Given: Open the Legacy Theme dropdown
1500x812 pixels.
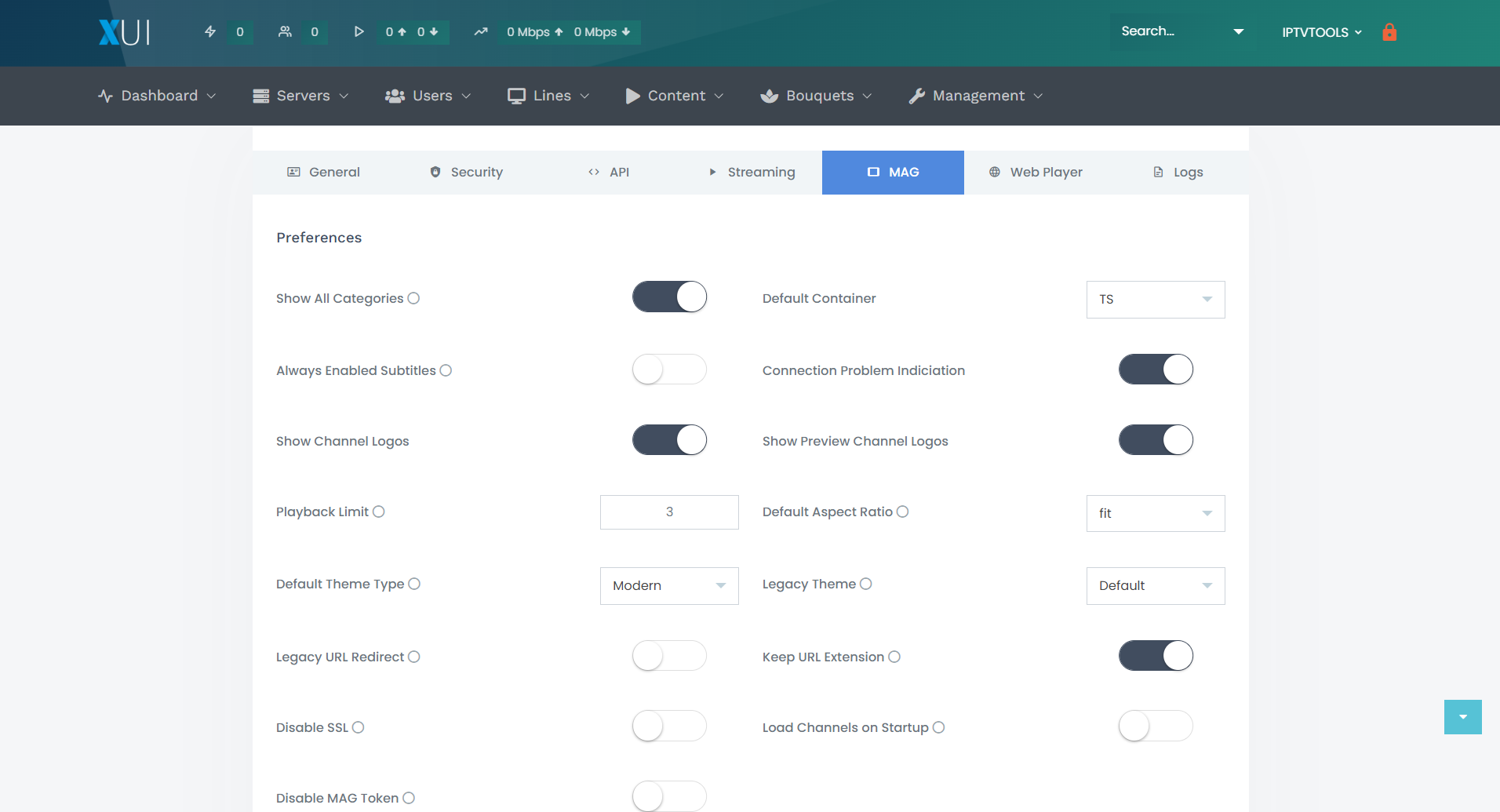Looking at the screenshot, I should [1156, 586].
